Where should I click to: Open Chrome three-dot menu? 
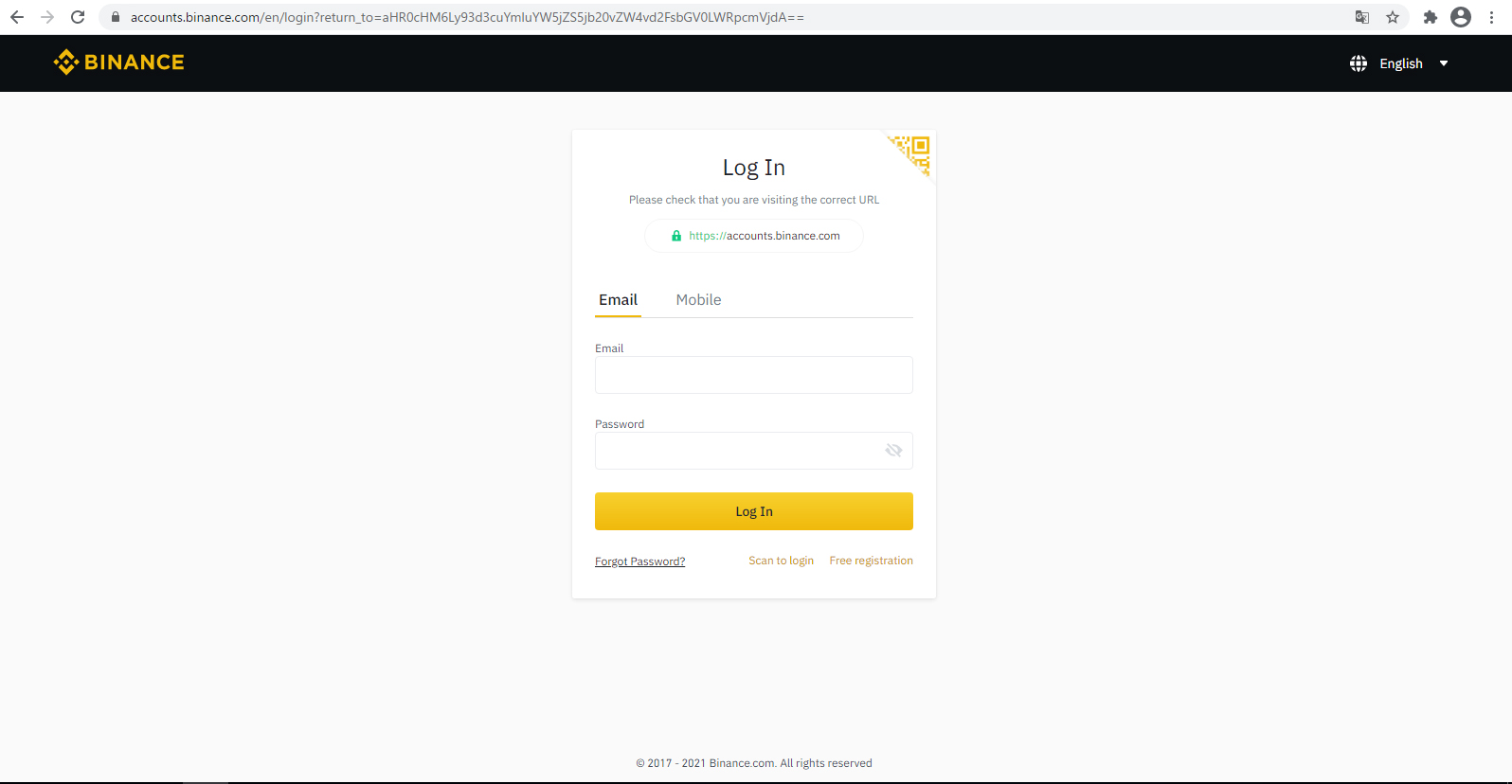pos(1491,17)
